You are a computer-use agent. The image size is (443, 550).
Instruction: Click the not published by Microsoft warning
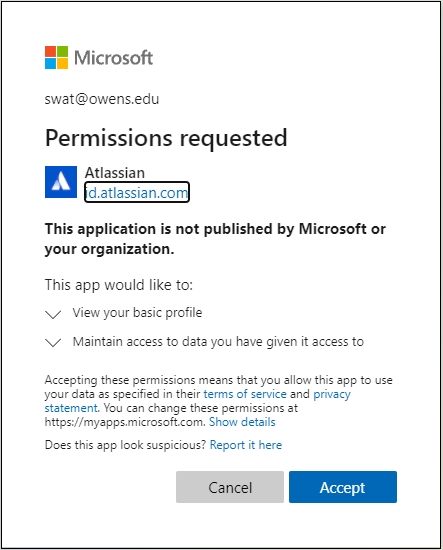[x=215, y=239]
